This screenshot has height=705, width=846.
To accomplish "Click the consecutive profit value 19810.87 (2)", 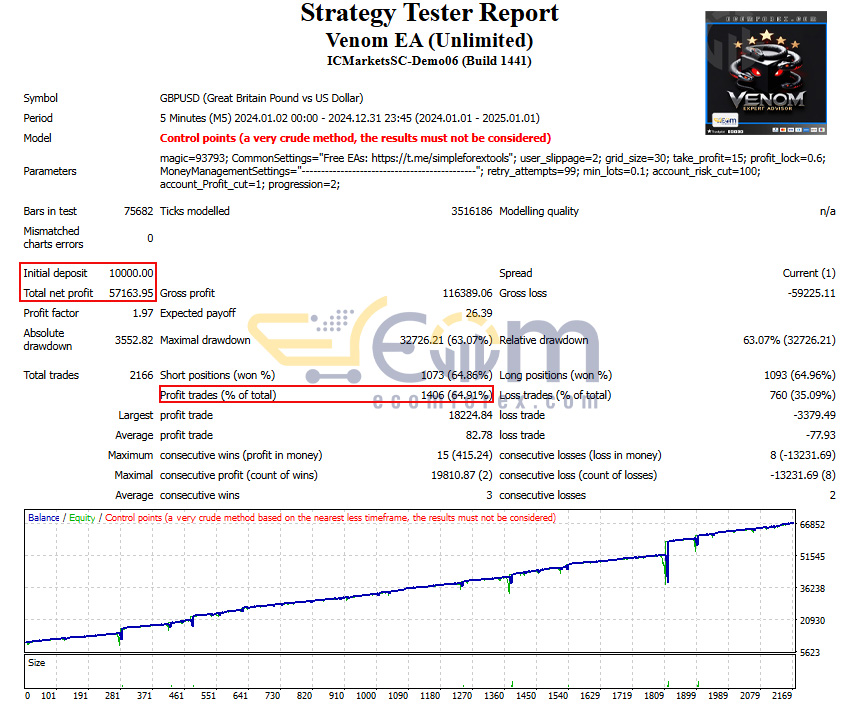I will coord(461,475).
